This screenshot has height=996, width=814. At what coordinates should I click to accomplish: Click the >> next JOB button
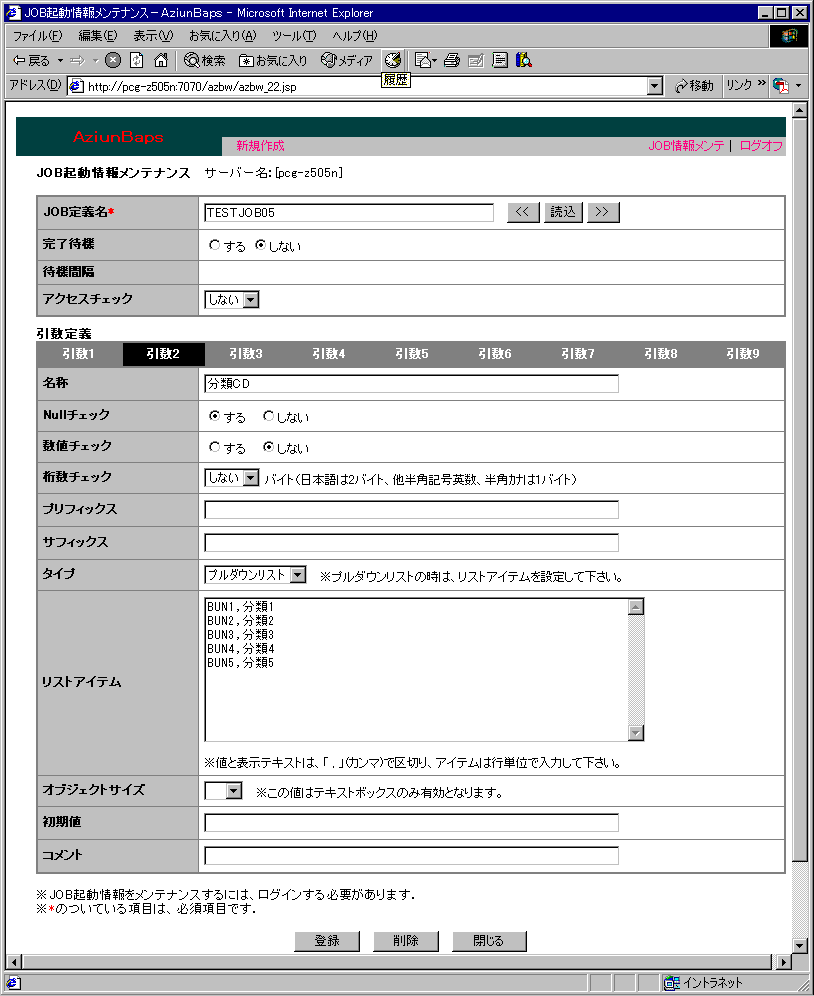click(603, 212)
